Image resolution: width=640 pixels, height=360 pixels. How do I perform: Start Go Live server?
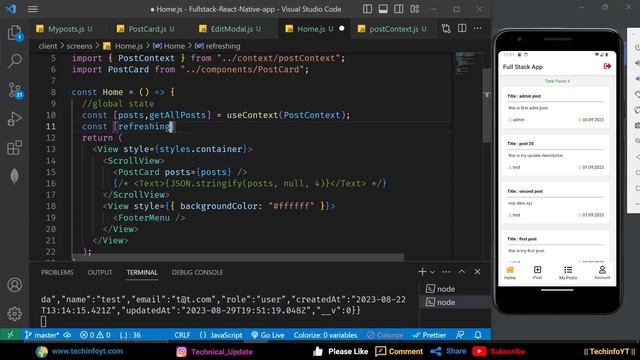267,335
